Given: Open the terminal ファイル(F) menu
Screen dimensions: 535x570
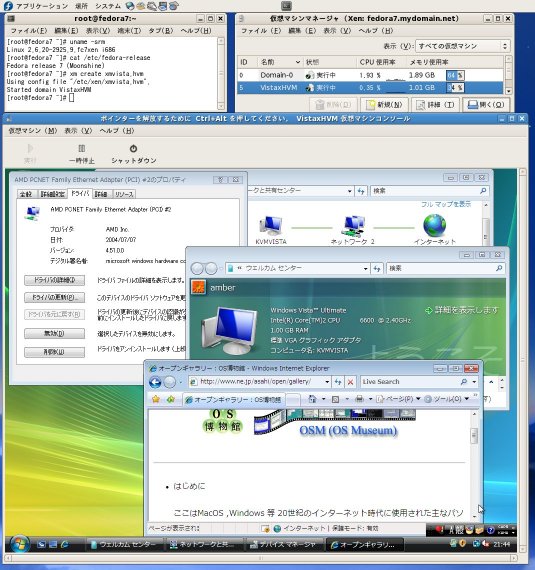Looking at the screenshot, I should [x=28, y=31].
